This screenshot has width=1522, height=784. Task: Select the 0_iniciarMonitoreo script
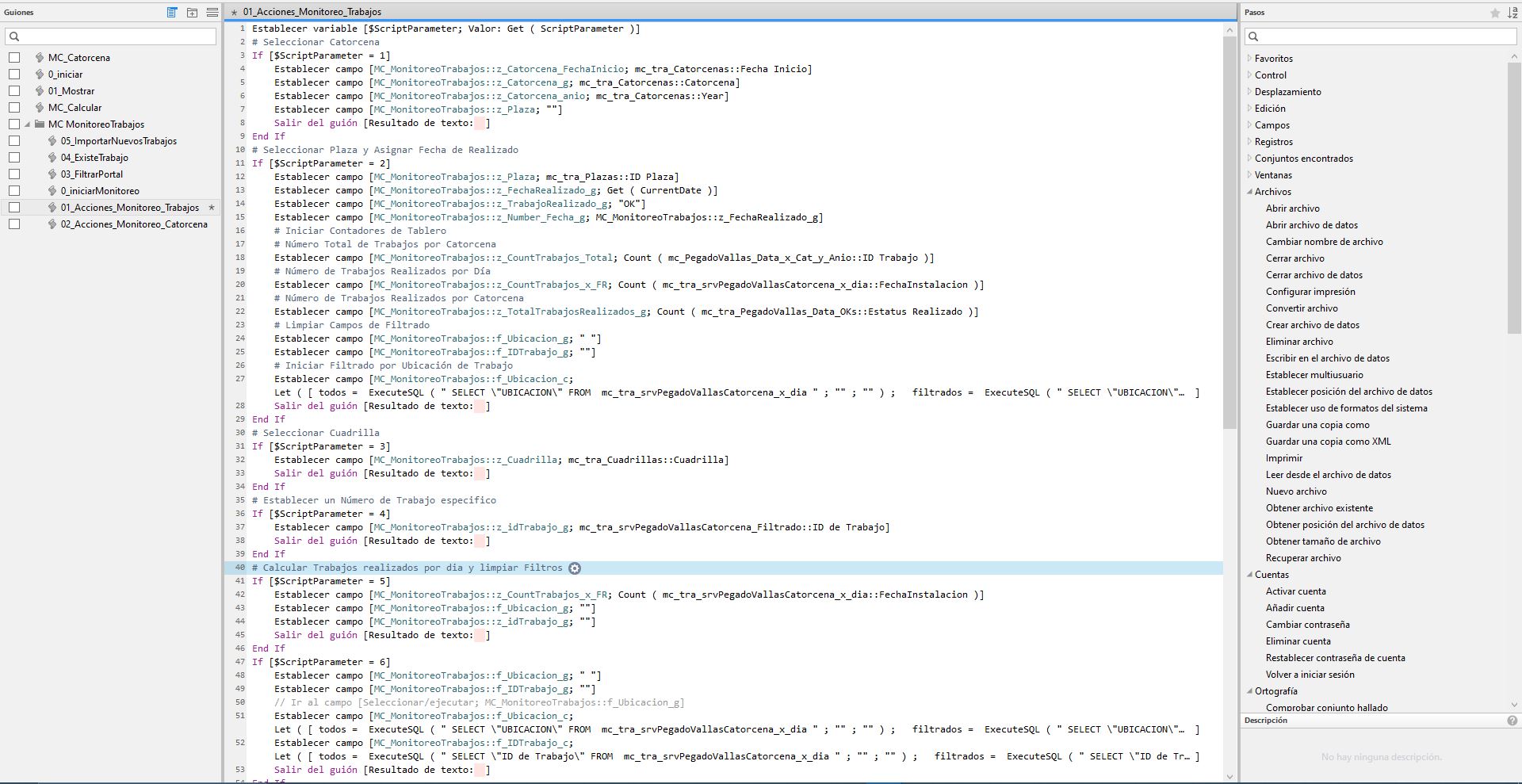100,191
